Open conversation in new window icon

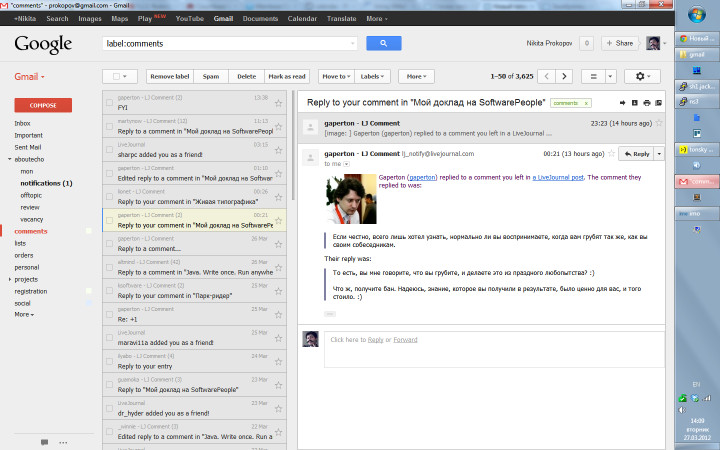point(658,103)
